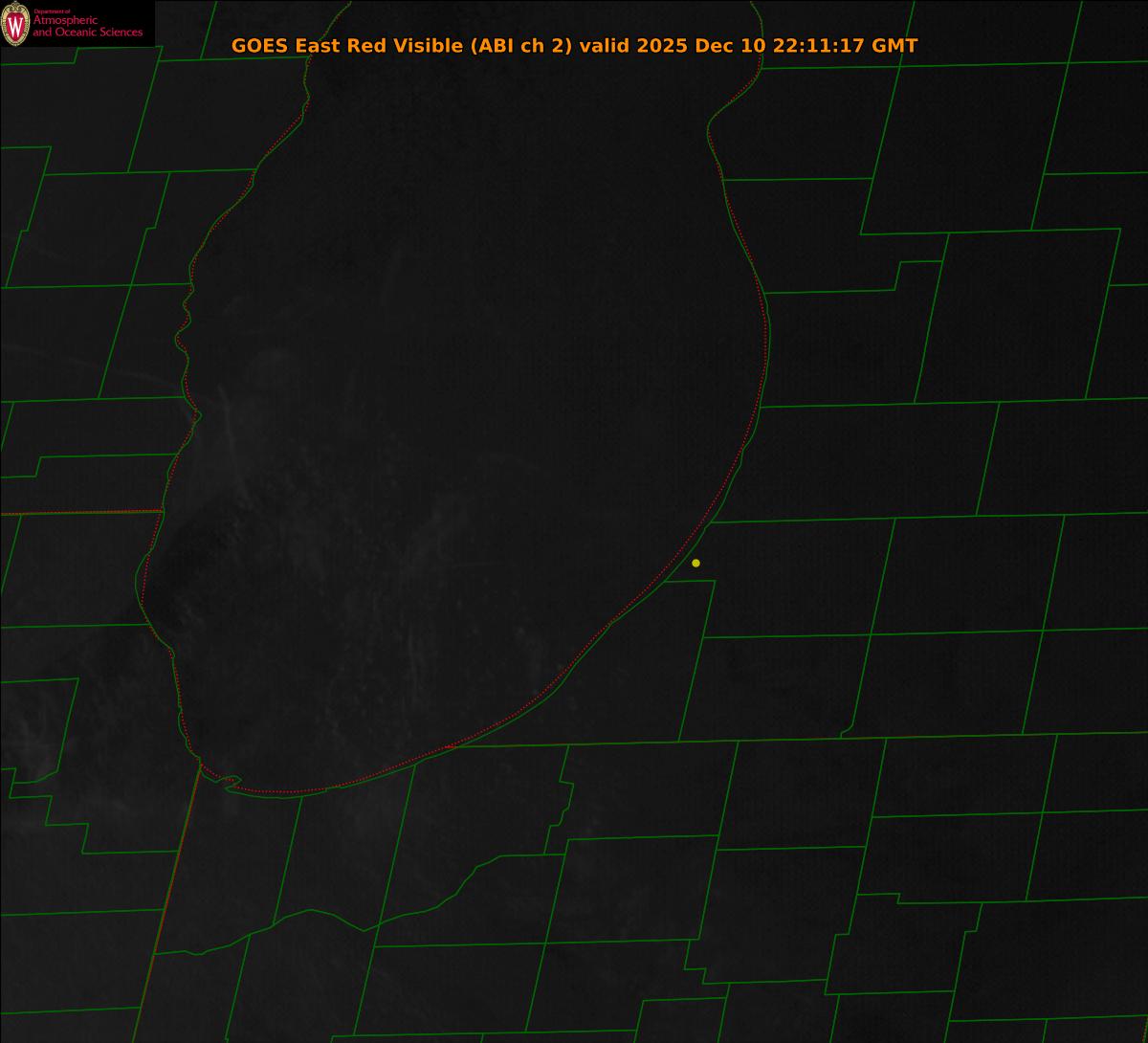Select the yellow dot marker
This screenshot has height=1043, width=1148.
[x=695, y=563]
